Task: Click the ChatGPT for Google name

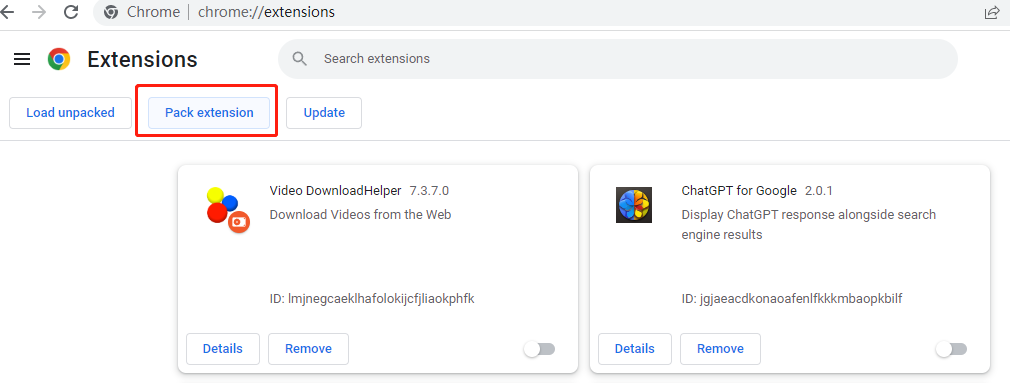Action: [739, 191]
